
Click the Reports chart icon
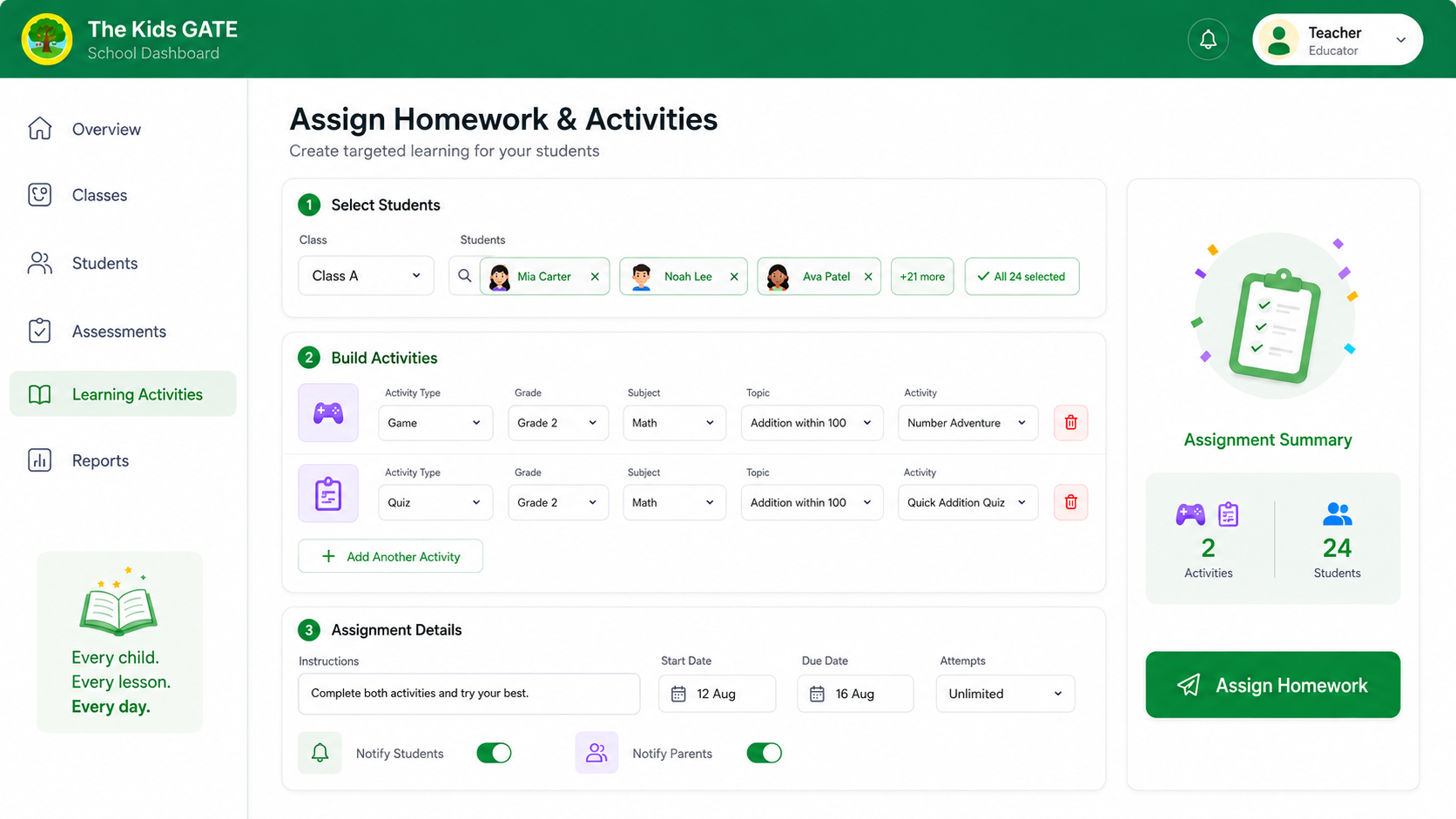[x=39, y=460]
